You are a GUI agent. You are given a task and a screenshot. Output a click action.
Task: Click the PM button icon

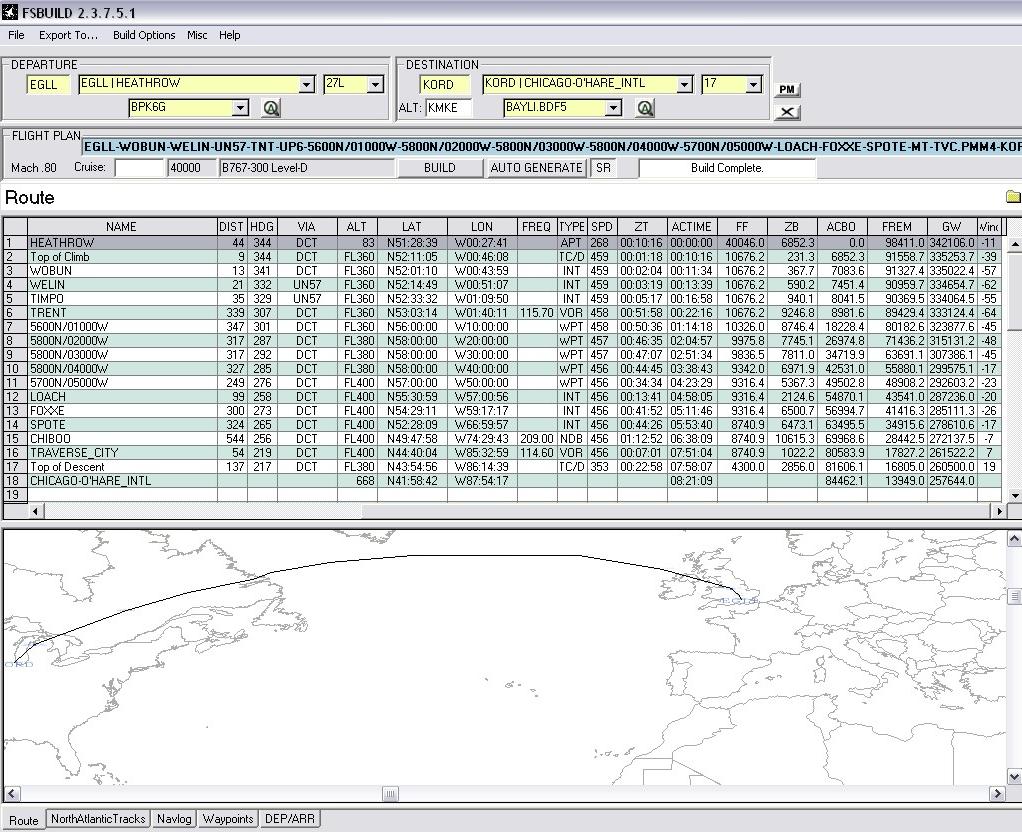pos(787,90)
